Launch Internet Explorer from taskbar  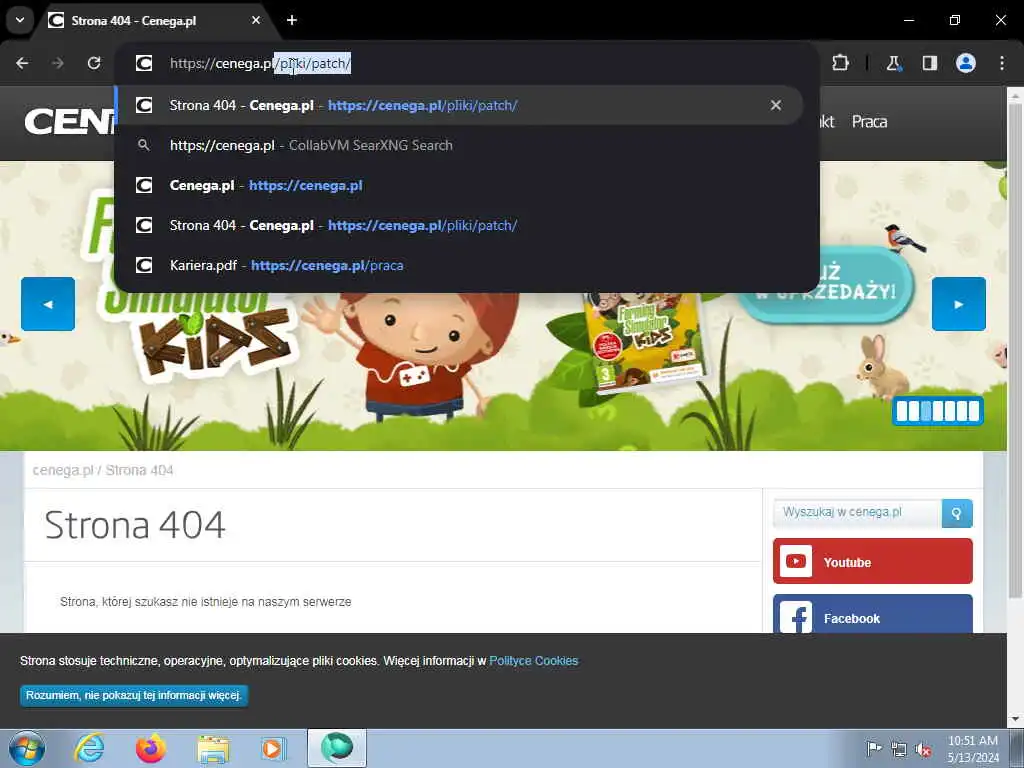point(88,748)
